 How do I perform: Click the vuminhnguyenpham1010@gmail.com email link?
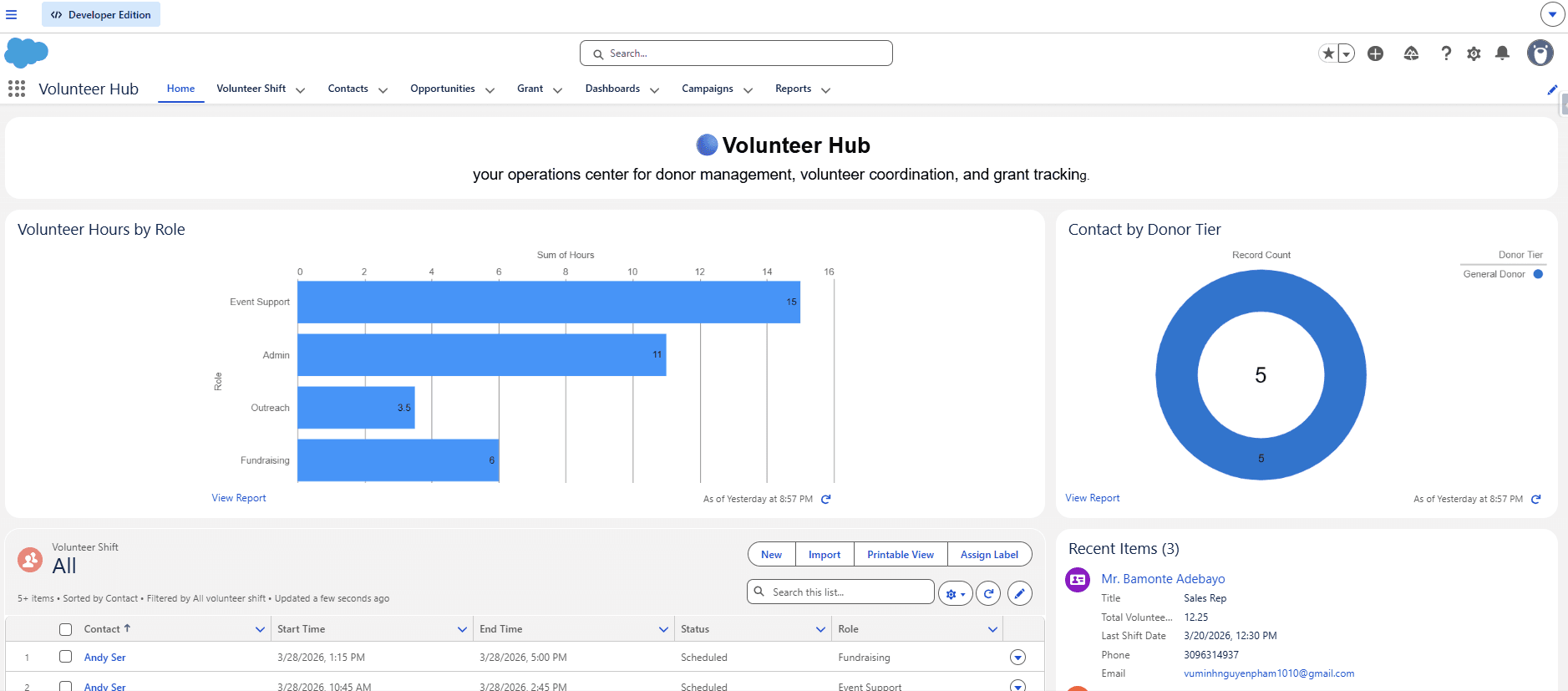[x=1269, y=673]
